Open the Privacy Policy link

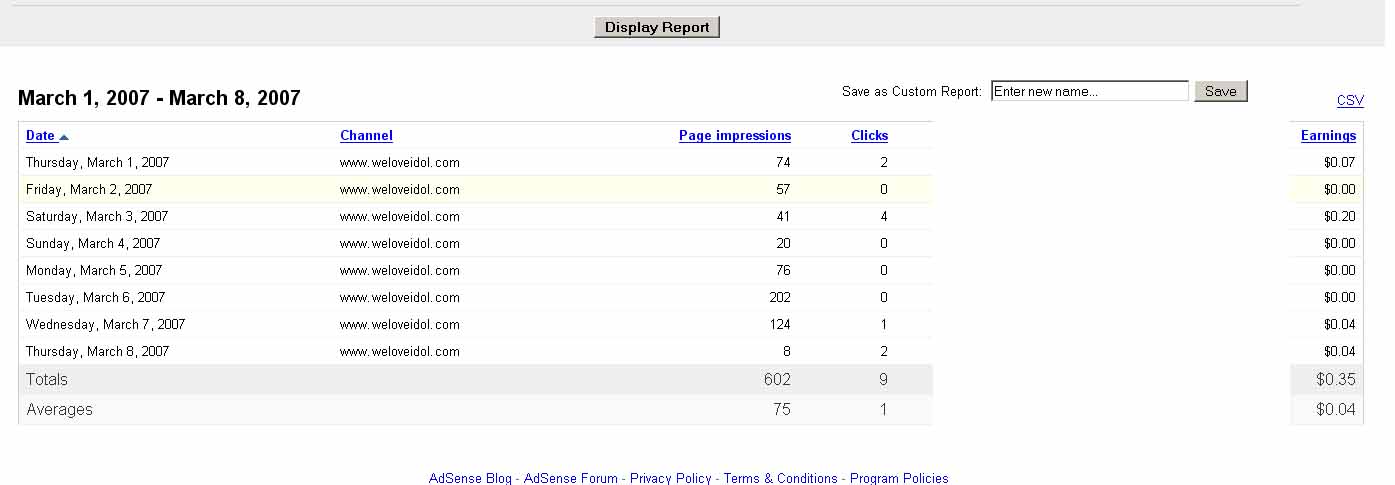point(670,478)
